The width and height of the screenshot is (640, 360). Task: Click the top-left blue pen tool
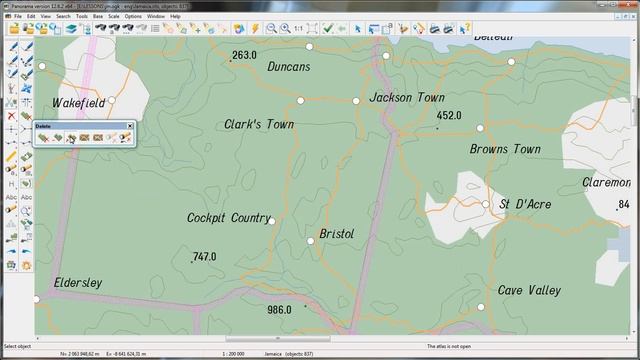[x=12, y=47]
